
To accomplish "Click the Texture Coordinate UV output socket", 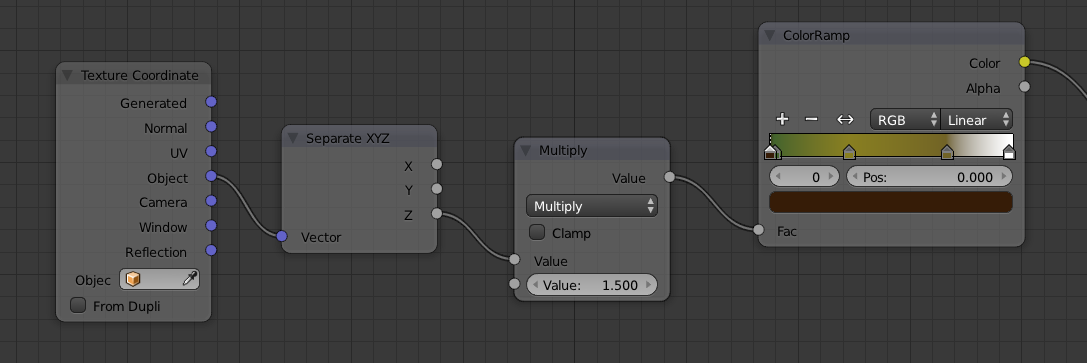I will click(x=211, y=152).
